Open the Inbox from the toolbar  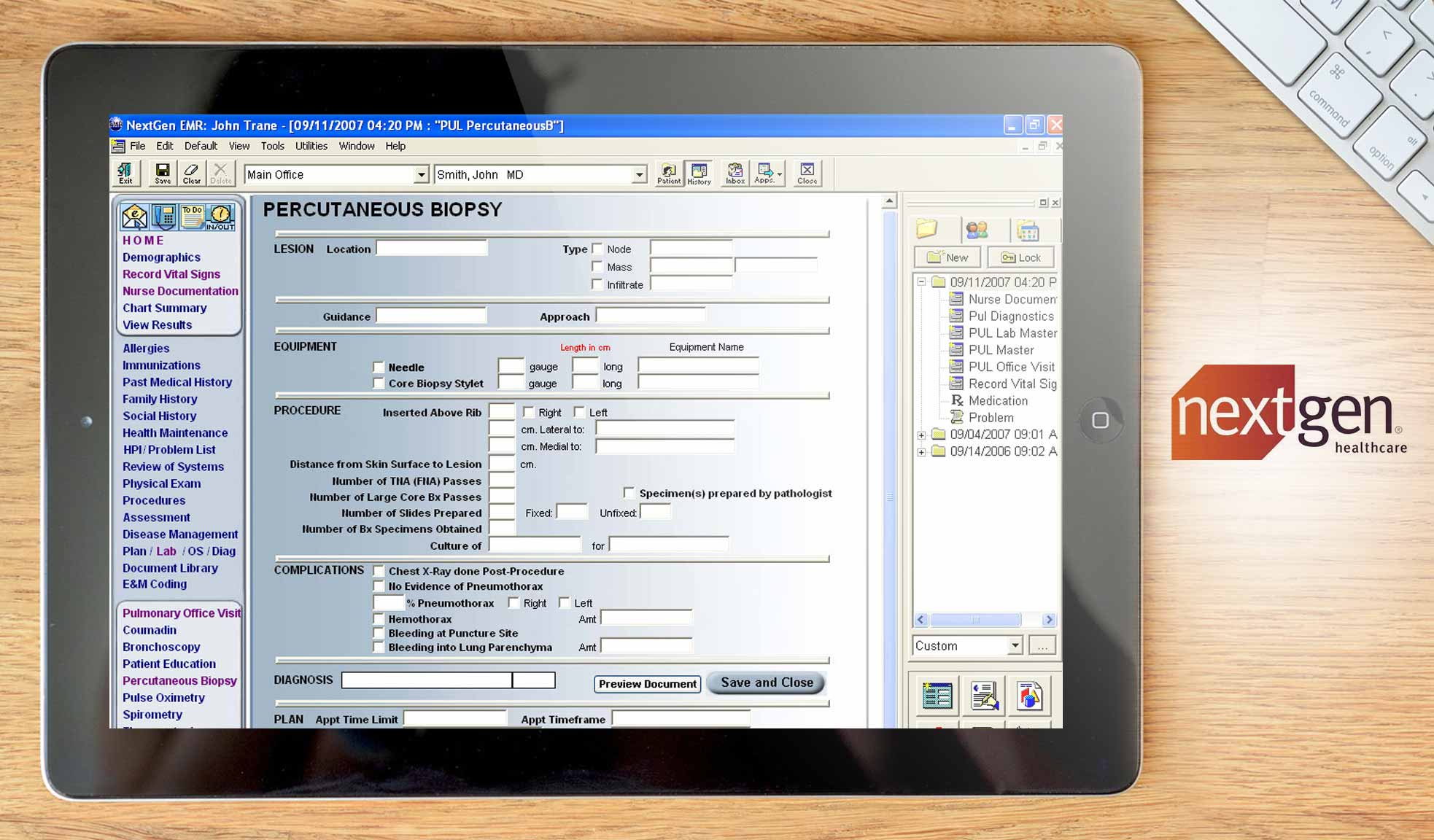point(735,173)
